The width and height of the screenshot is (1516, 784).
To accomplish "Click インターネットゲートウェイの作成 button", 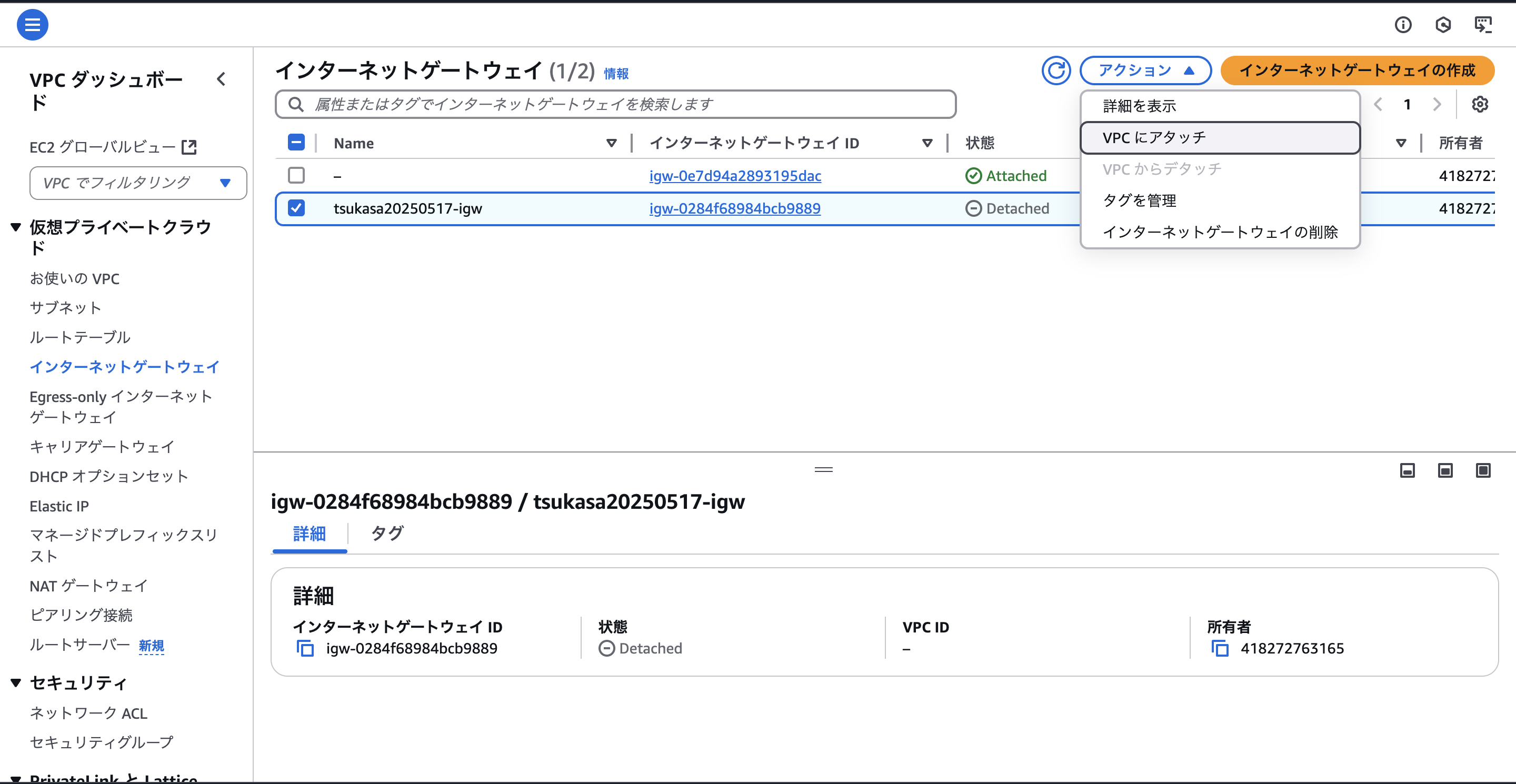I will [x=1357, y=71].
